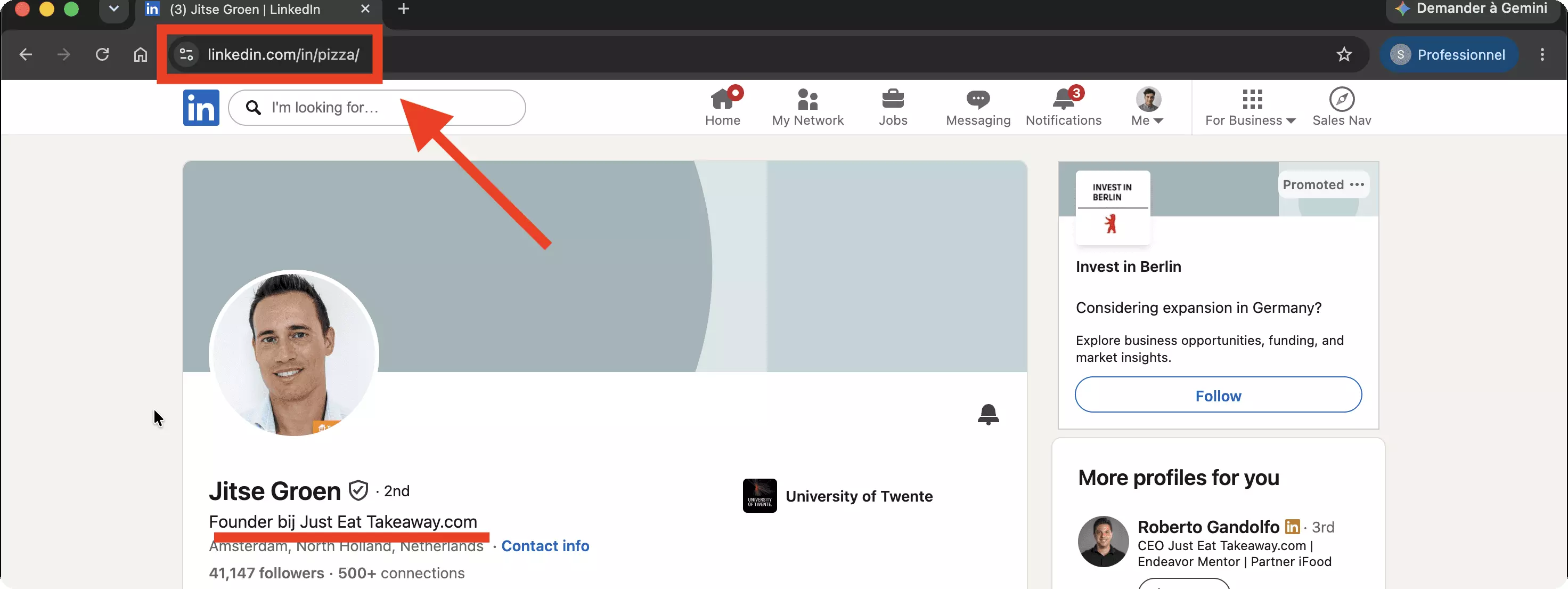Click the browser back arrow
1568x589 pixels.
[26, 55]
